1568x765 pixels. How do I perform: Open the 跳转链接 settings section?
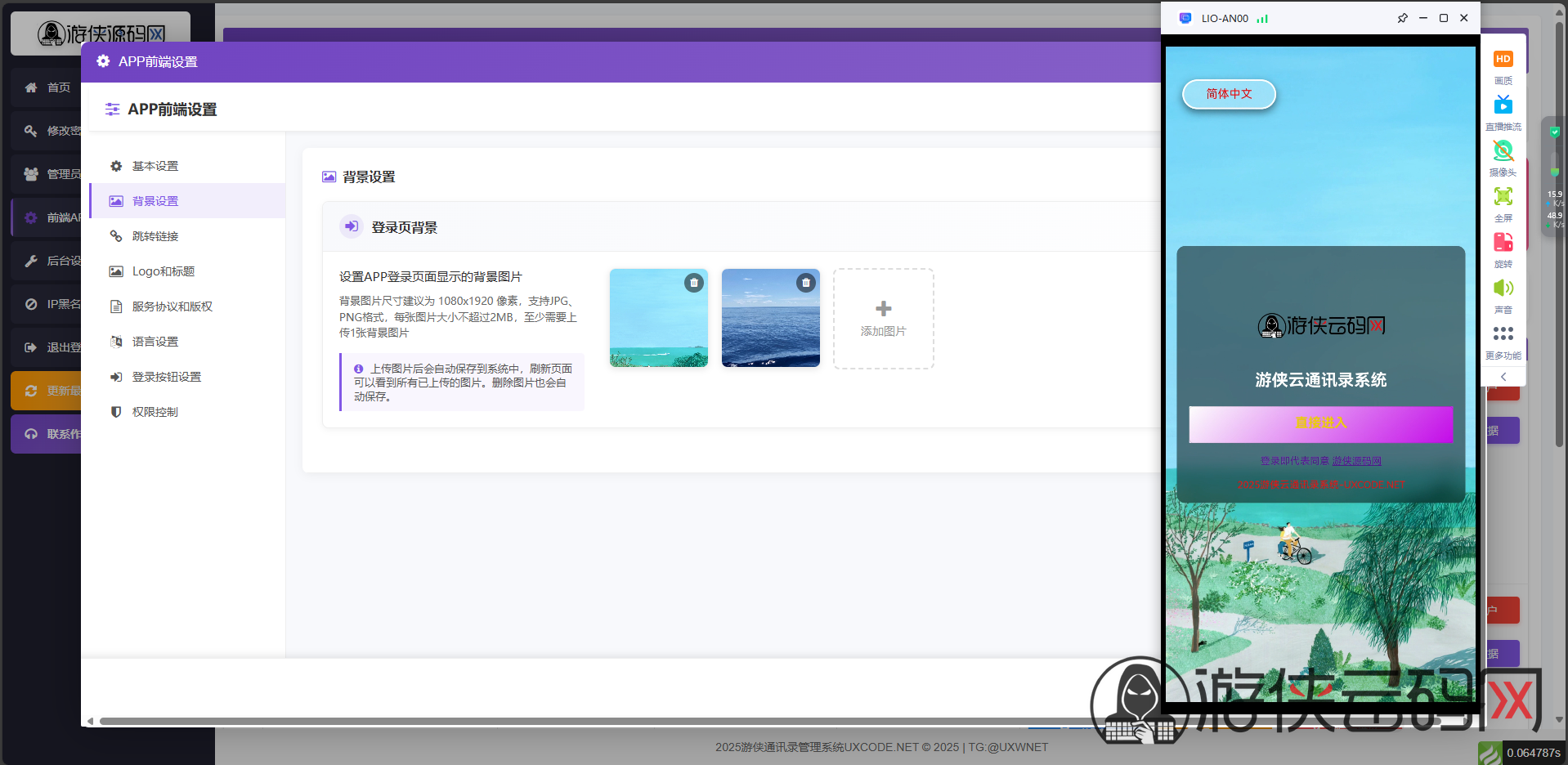(187, 236)
